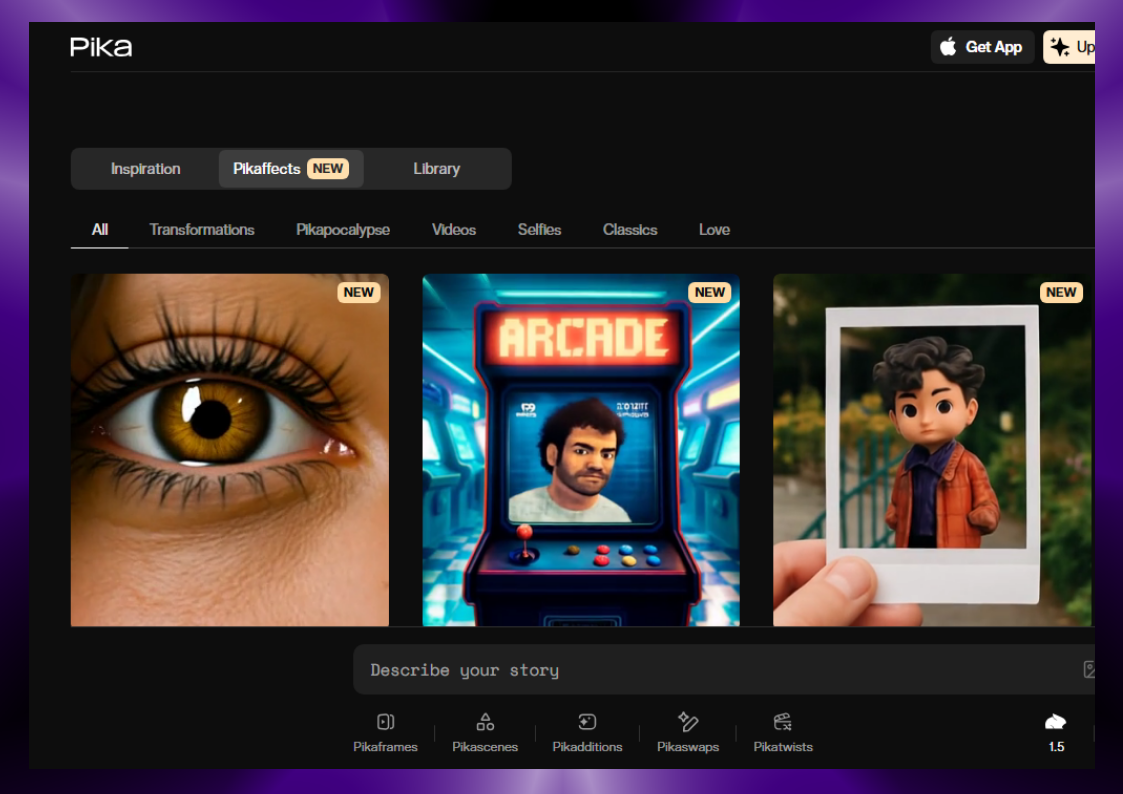The height and width of the screenshot is (794, 1123).
Task: Click NEW badge on the polaroid thumbnail
Action: pyautogui.click(x=1061, y=292)
